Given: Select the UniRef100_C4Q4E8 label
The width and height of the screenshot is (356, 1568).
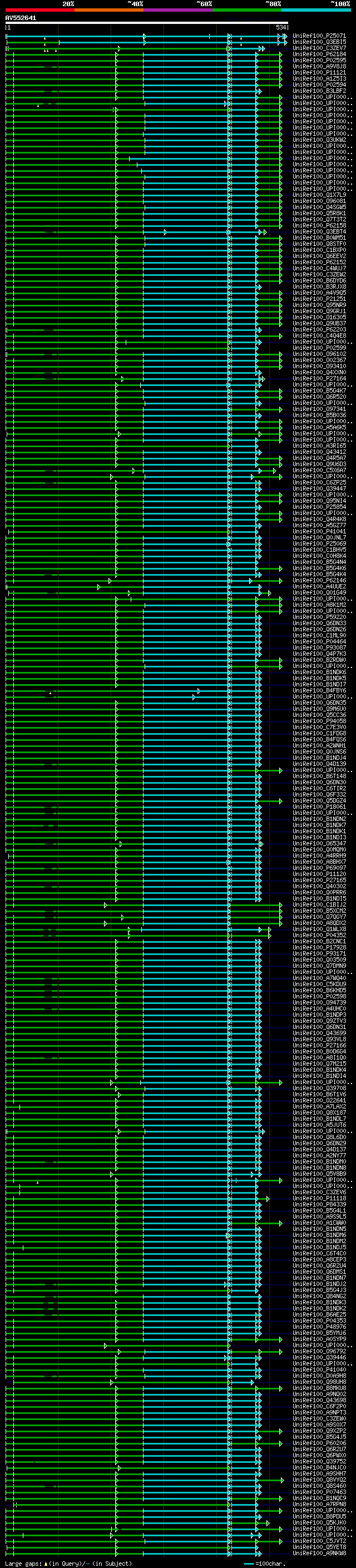Looking at the screenshot, I should (x=319, y=335).
